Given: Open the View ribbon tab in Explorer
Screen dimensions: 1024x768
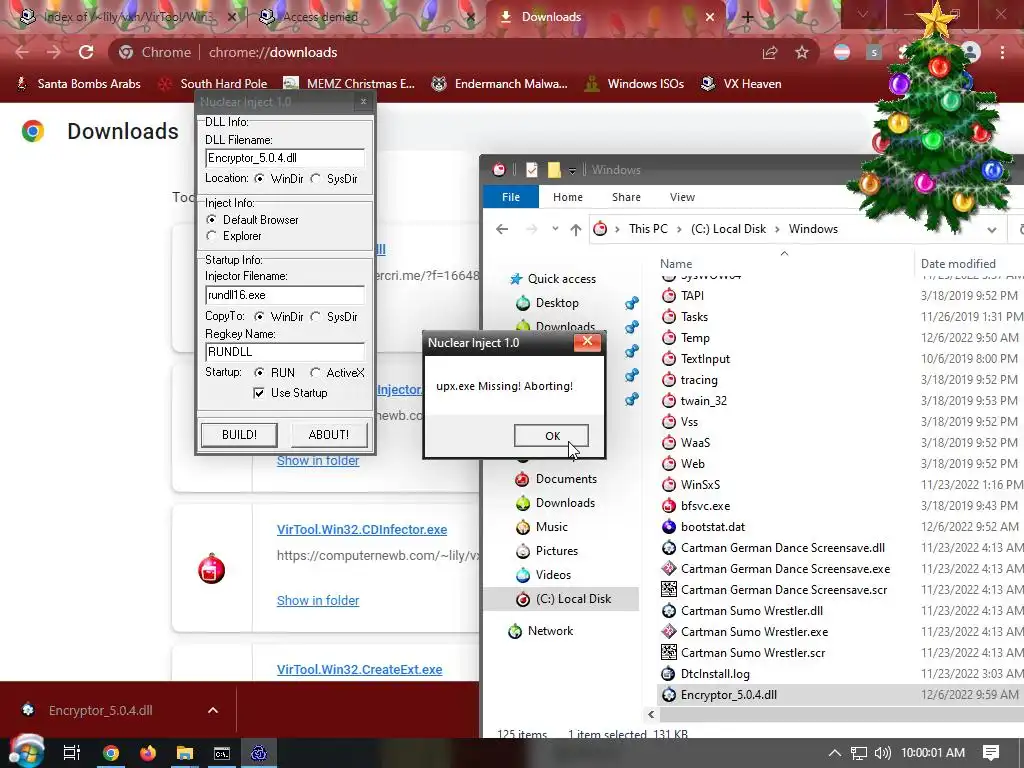Looking at the screenshot, I should (x=682, y=197).
